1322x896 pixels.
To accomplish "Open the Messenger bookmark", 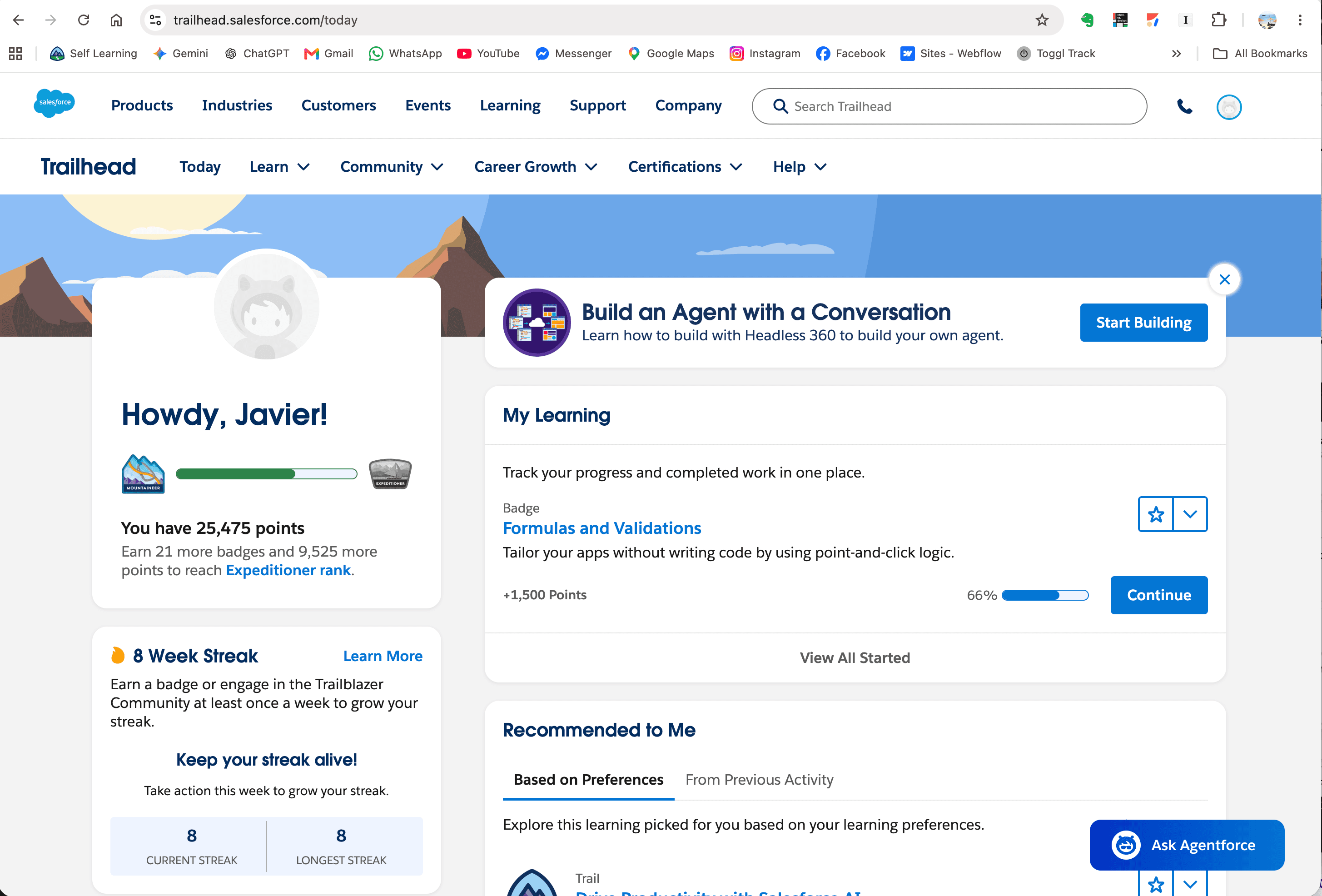I will (x=573, y=54).
